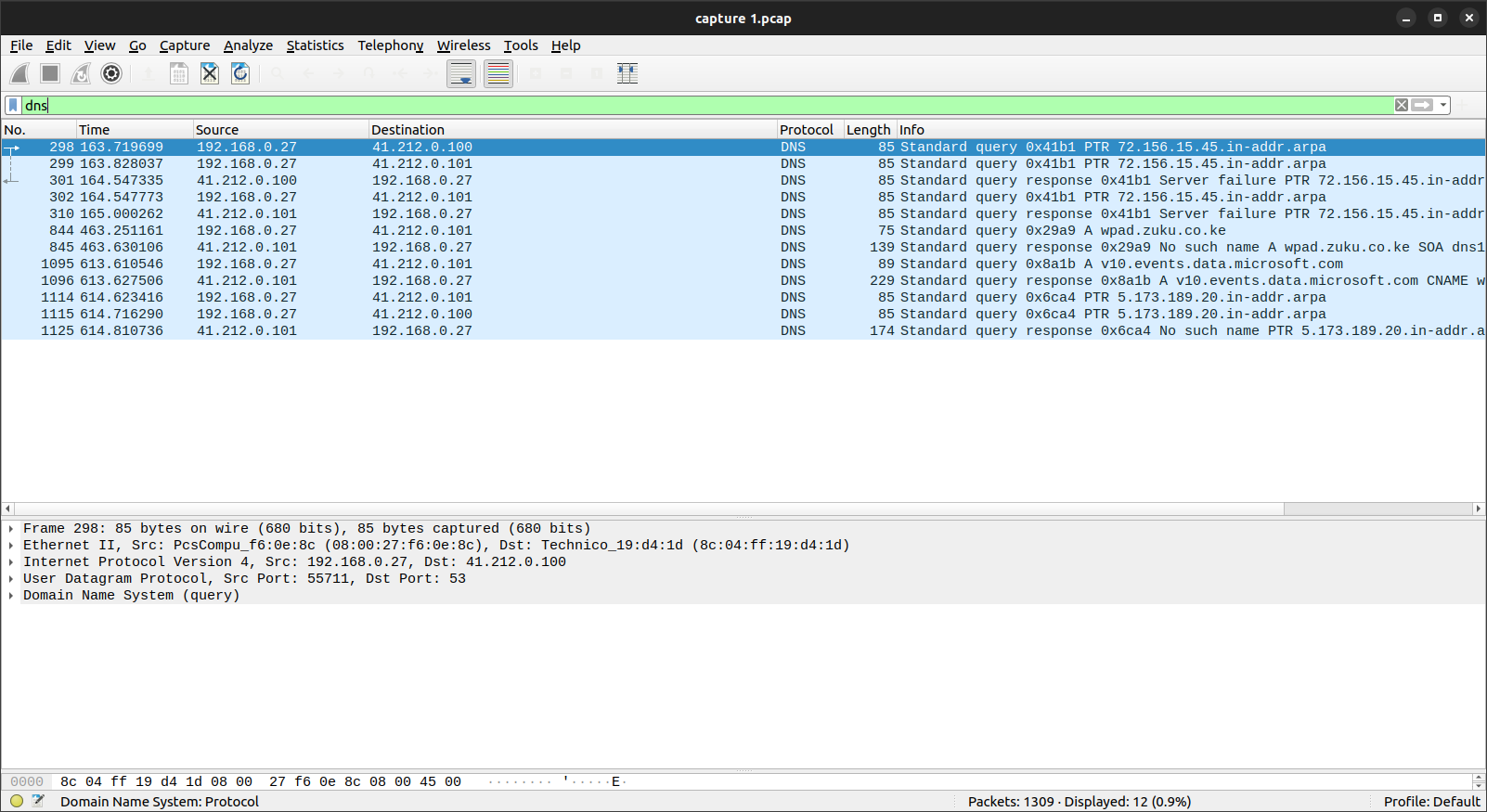Sort by Destination column header
This screenshot has height=812, width=1487.
click(573, 130)
